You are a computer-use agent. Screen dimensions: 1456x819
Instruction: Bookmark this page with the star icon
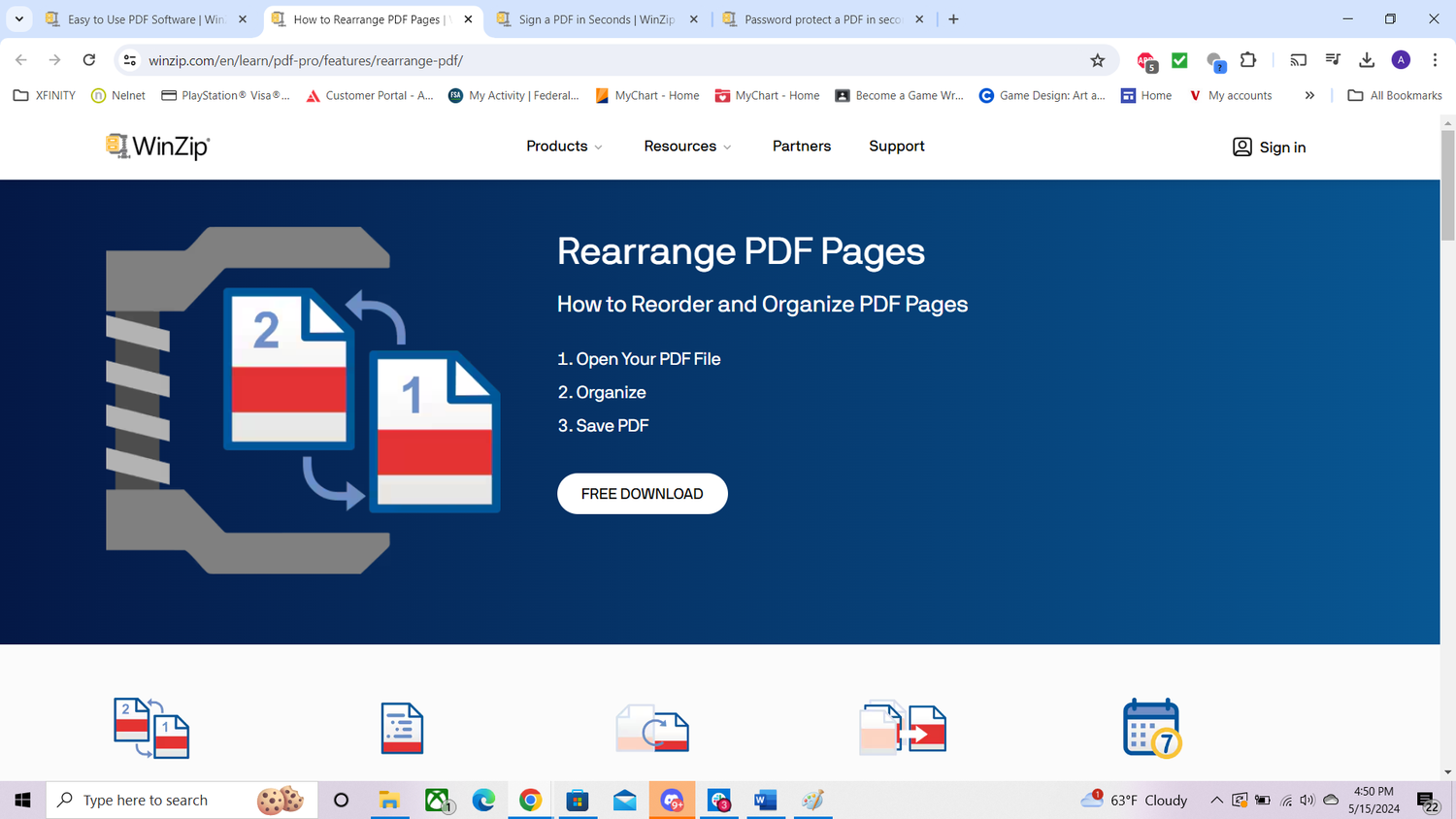pos(1097,60)
